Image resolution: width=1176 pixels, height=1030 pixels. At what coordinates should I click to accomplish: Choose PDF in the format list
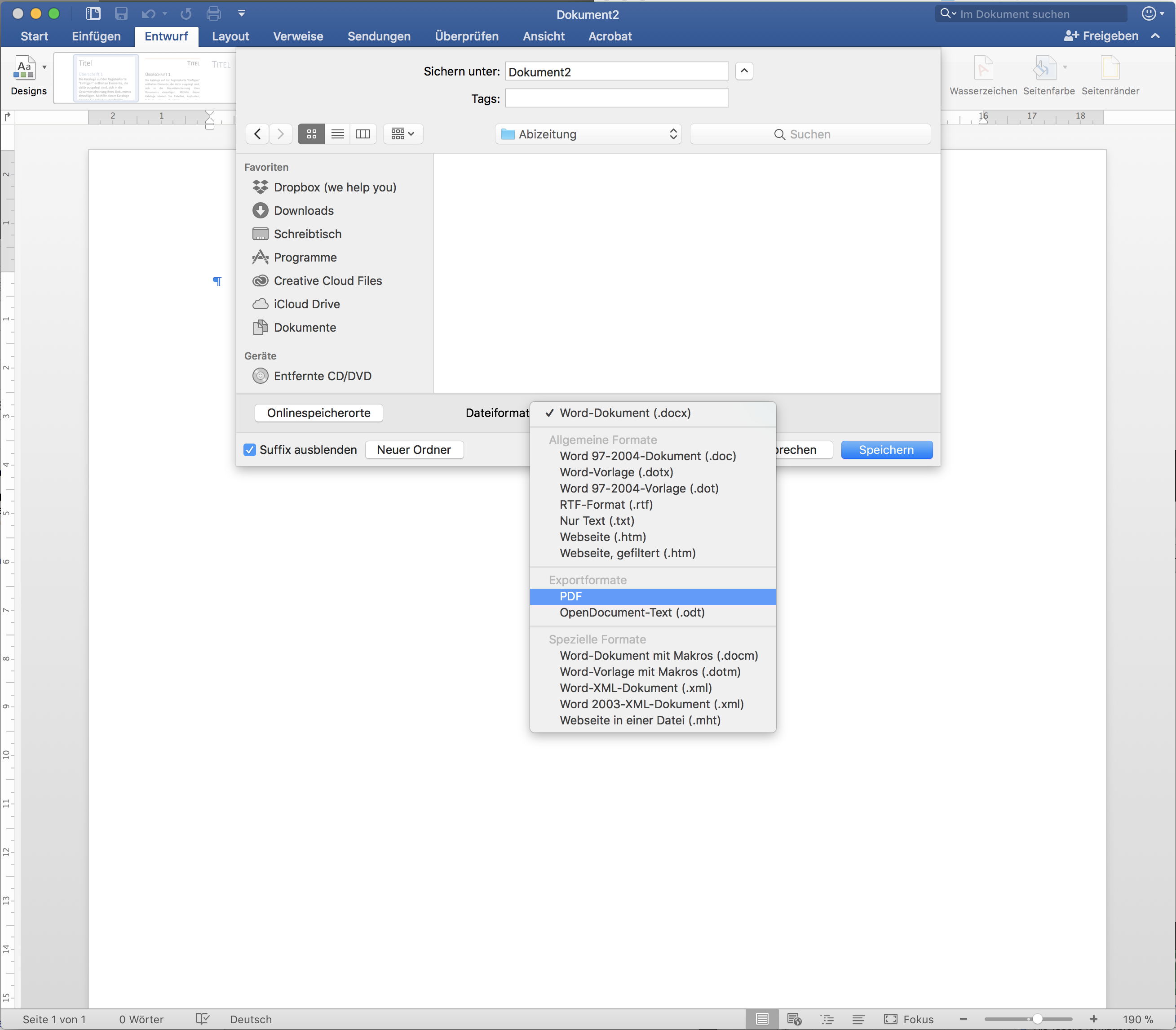point(653,597)
